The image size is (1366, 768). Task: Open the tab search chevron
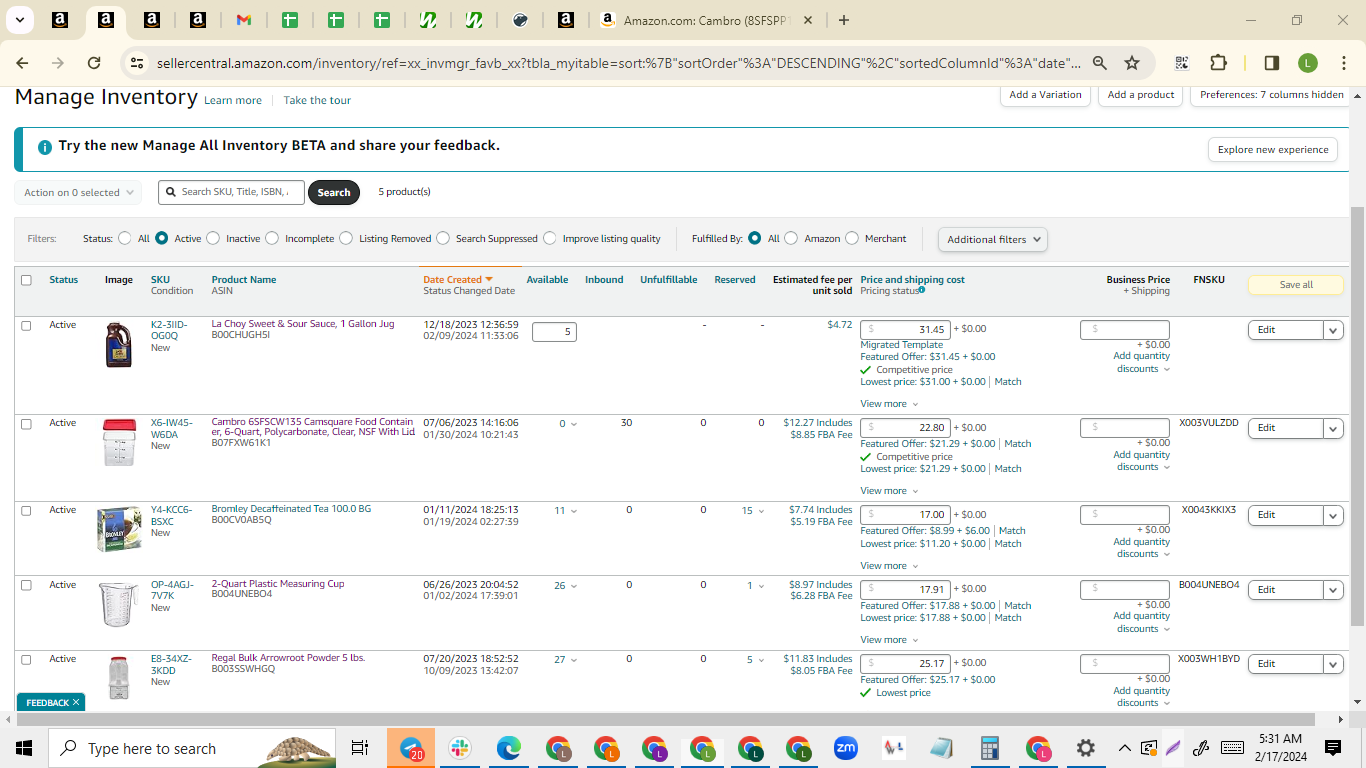tap(20, 20)
